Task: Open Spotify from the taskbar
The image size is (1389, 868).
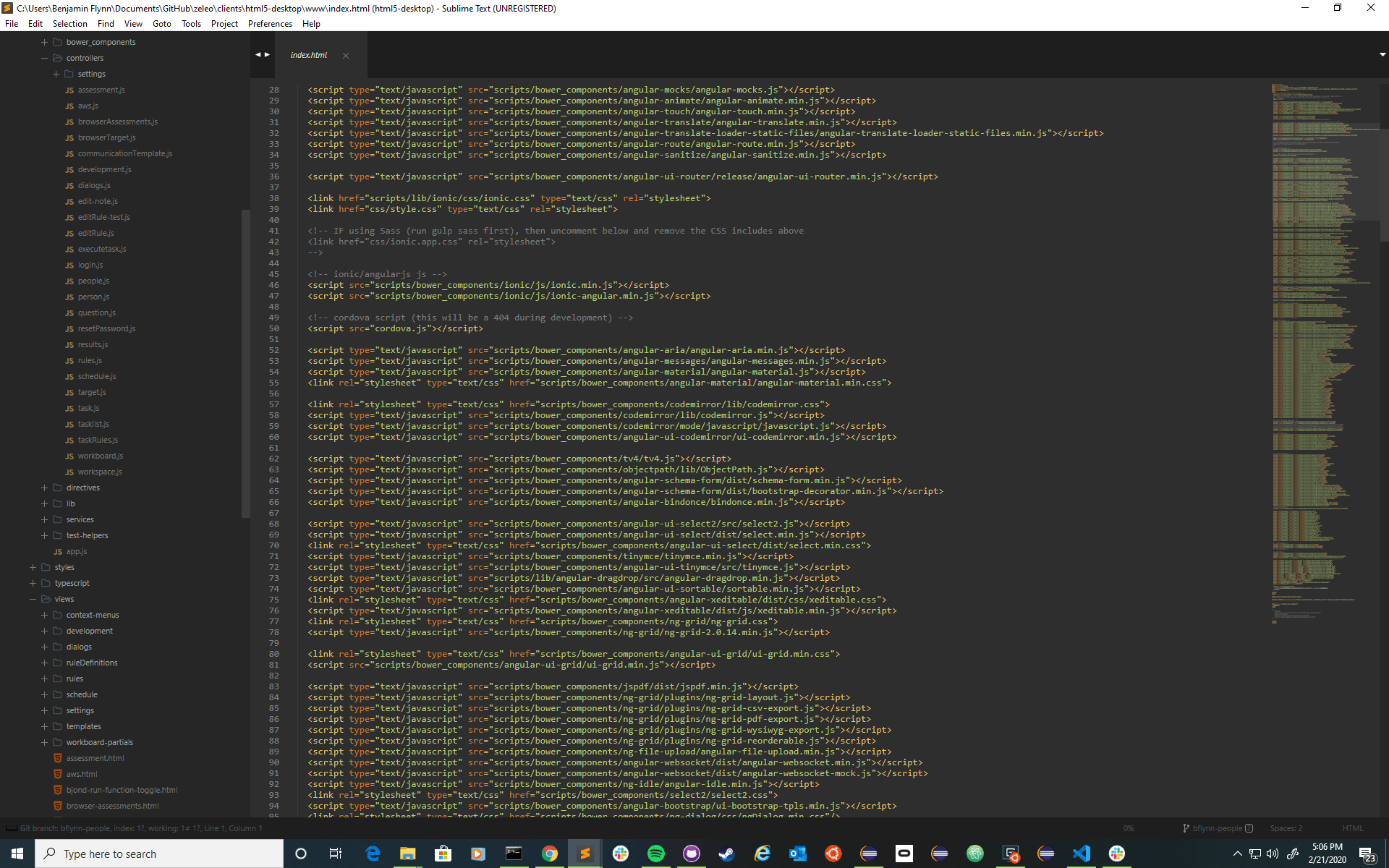Action: (x=655, y=854)
